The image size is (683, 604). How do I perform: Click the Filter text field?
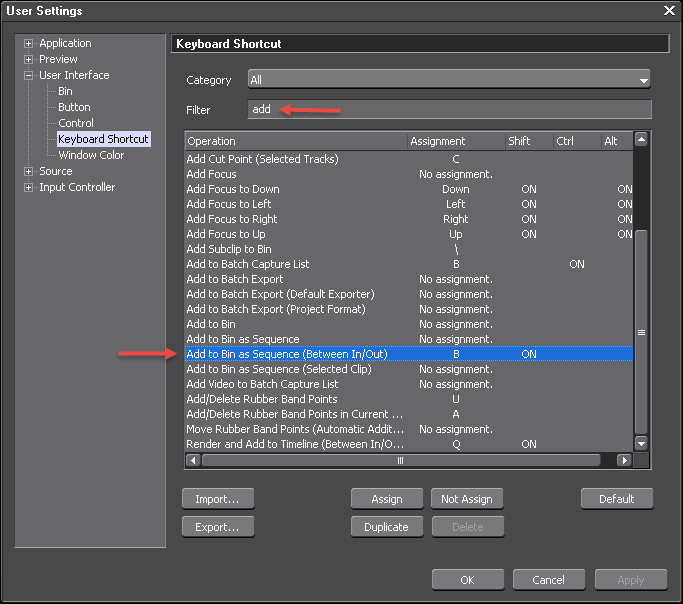coord(449,109)
